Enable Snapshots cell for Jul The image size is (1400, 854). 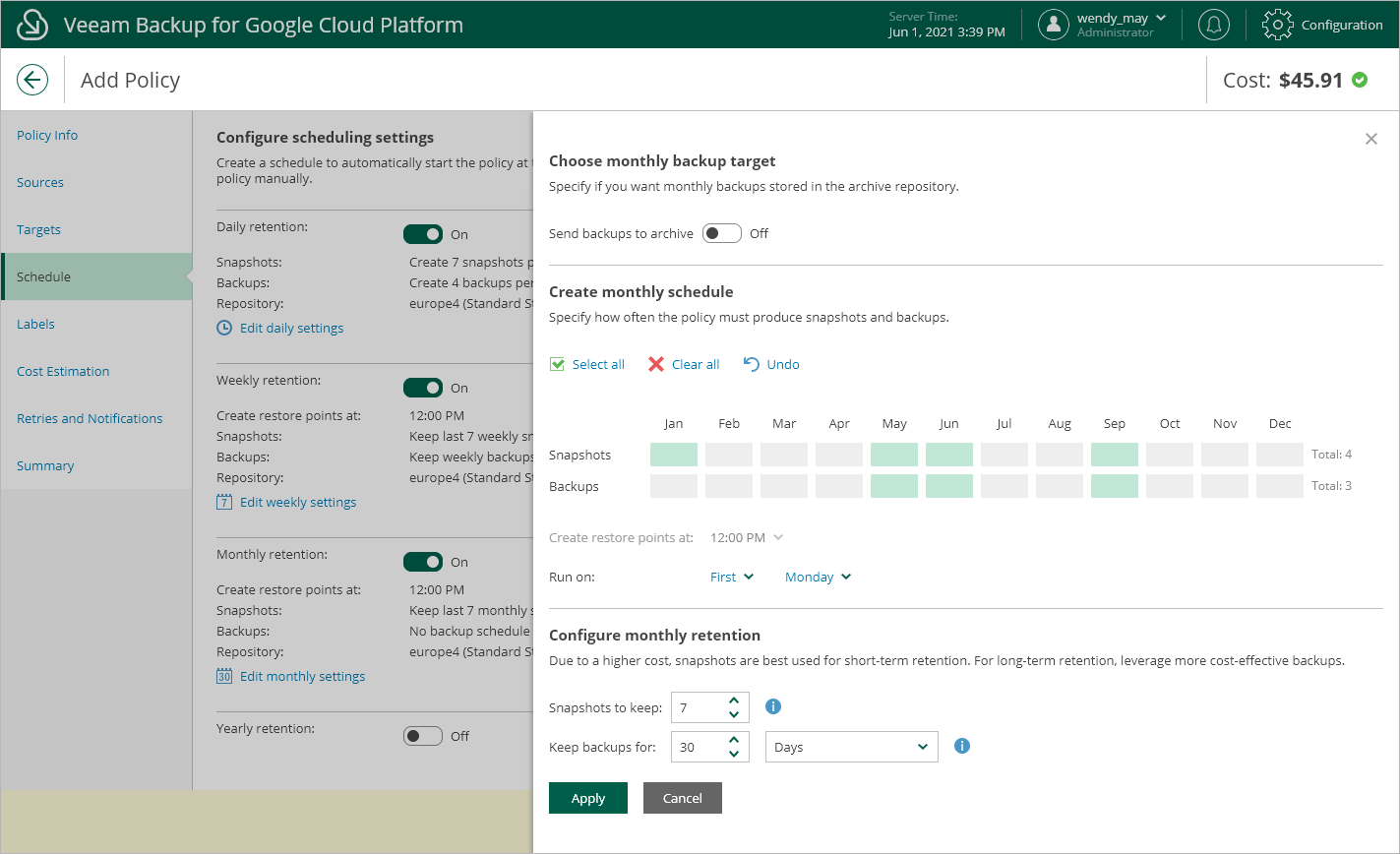point(1004,455)
